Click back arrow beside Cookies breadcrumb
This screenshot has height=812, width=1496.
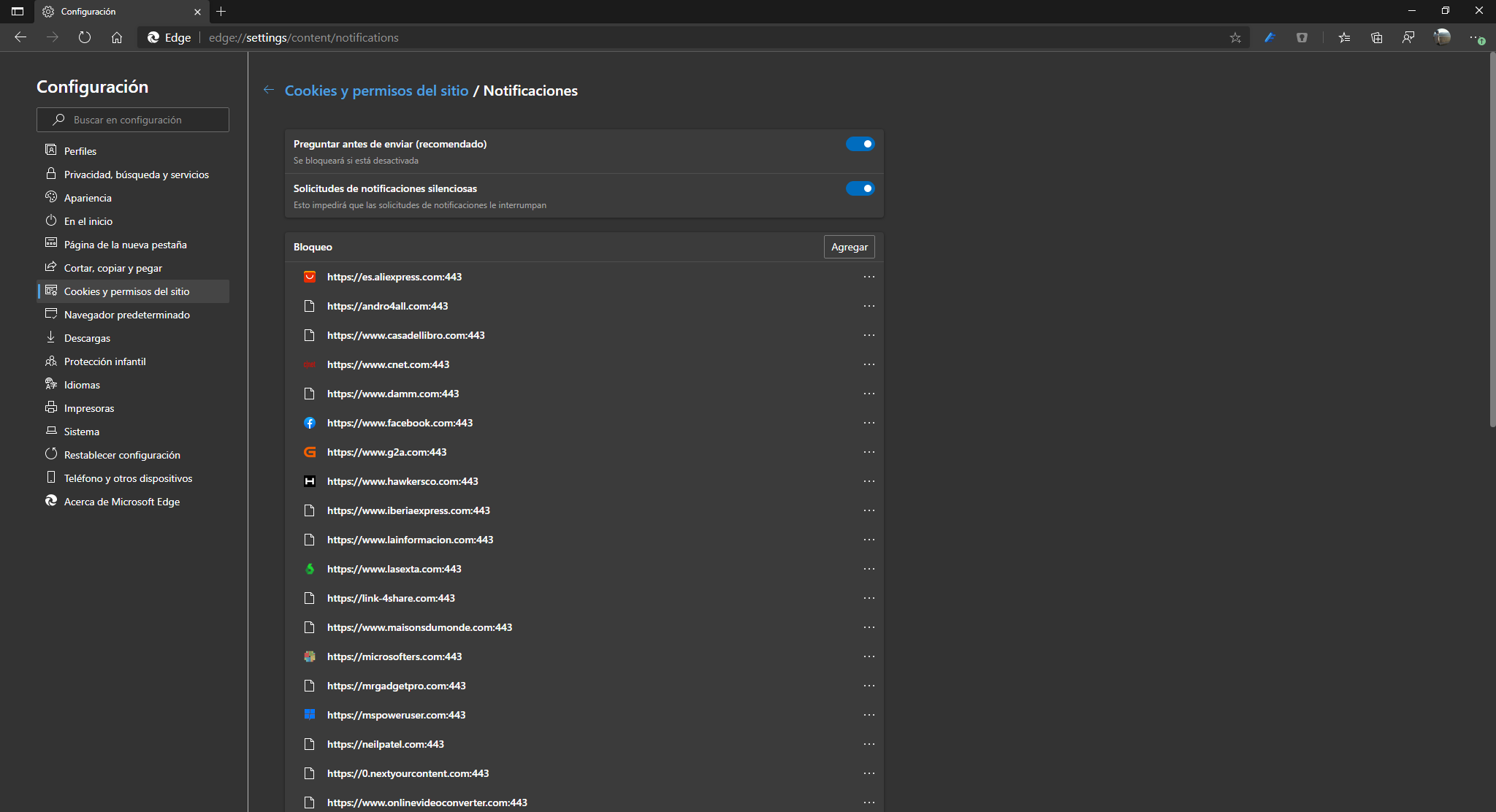coord(269,90)
